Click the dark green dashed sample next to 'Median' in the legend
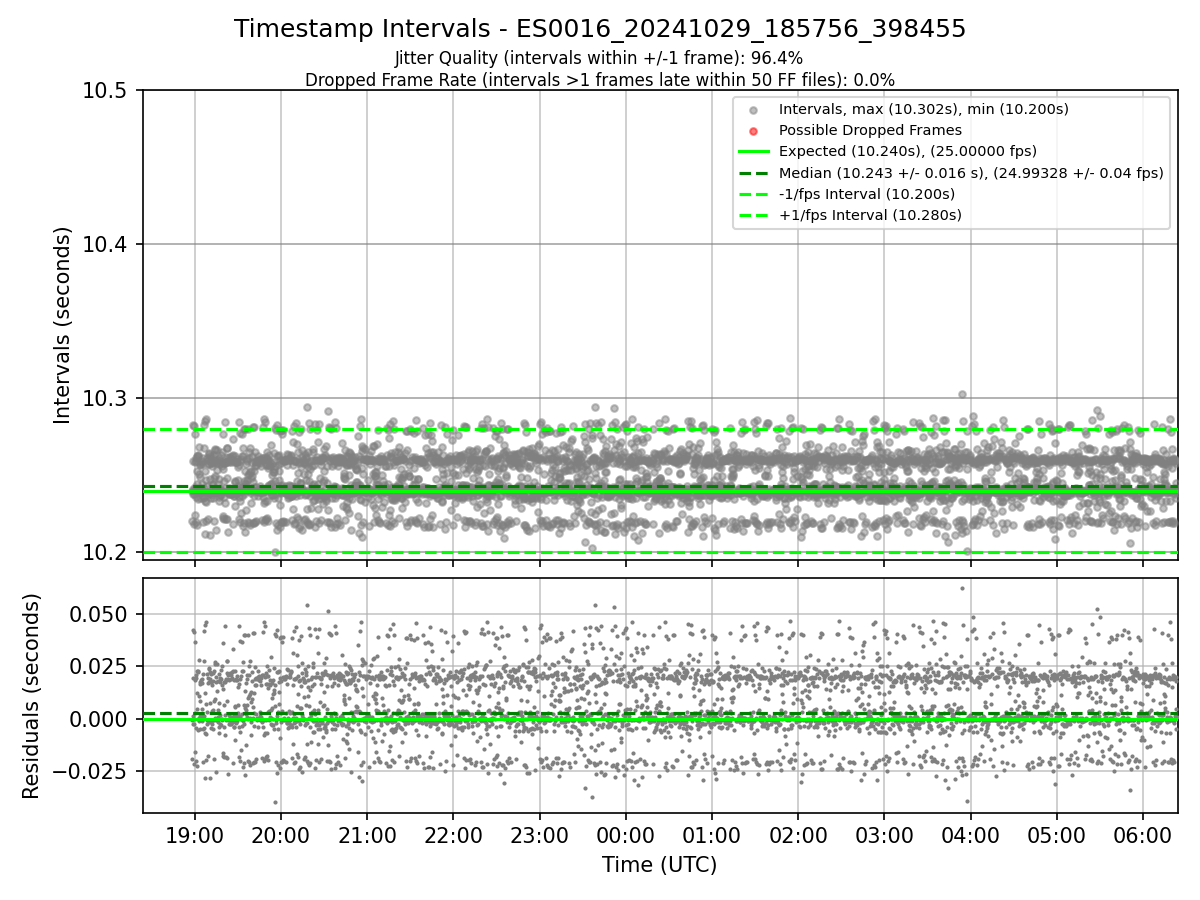Image resolution: width=1200 pixels, height=900 pixels. pos(754,172)
